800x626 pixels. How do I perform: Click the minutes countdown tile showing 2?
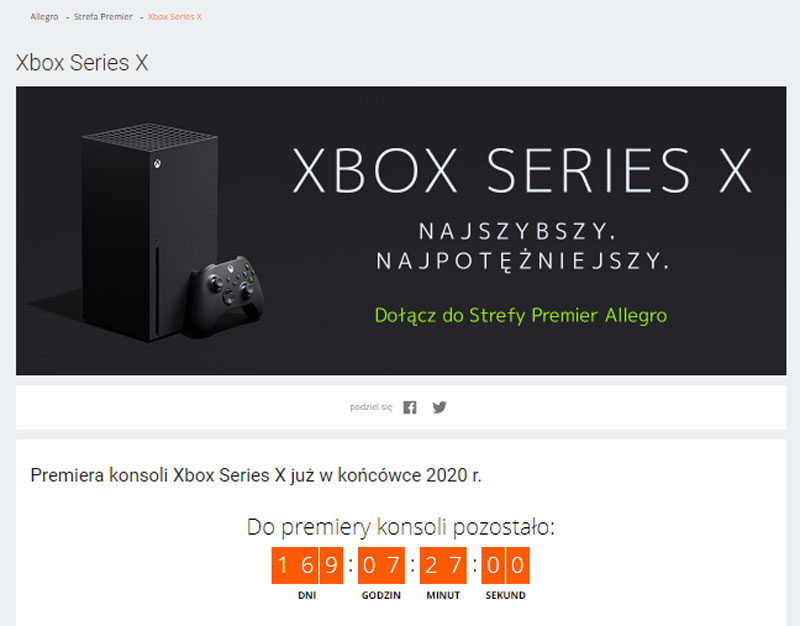click(432, 566)
